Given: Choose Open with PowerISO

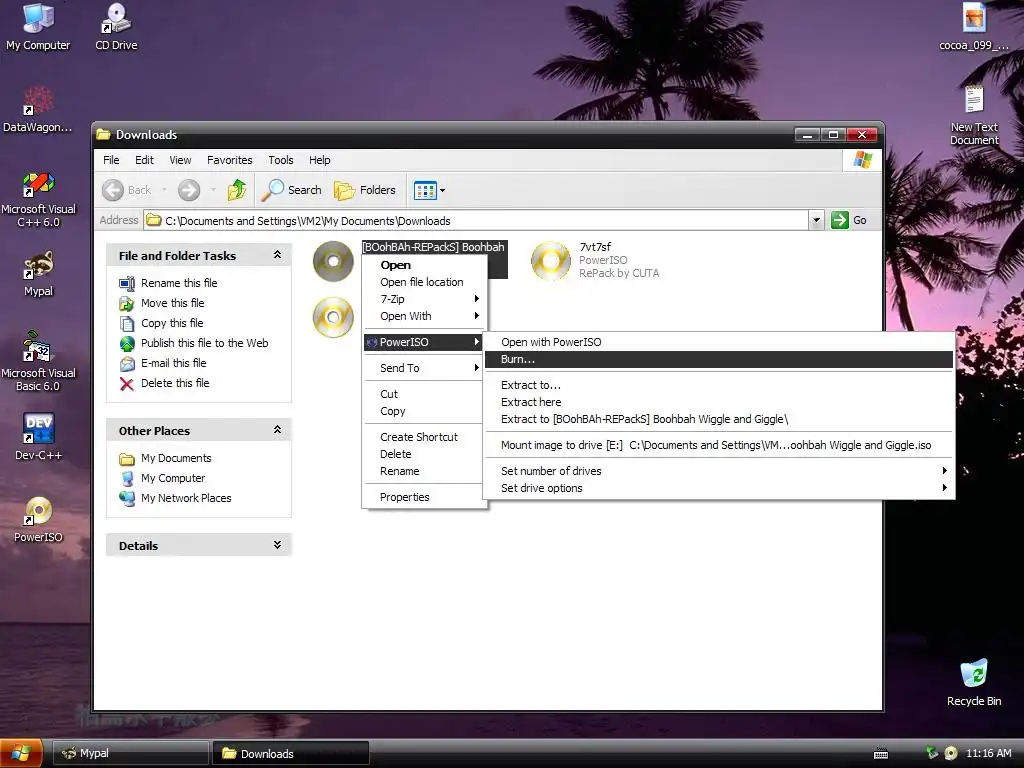Looking at the screenshot, I should point(718,342).
